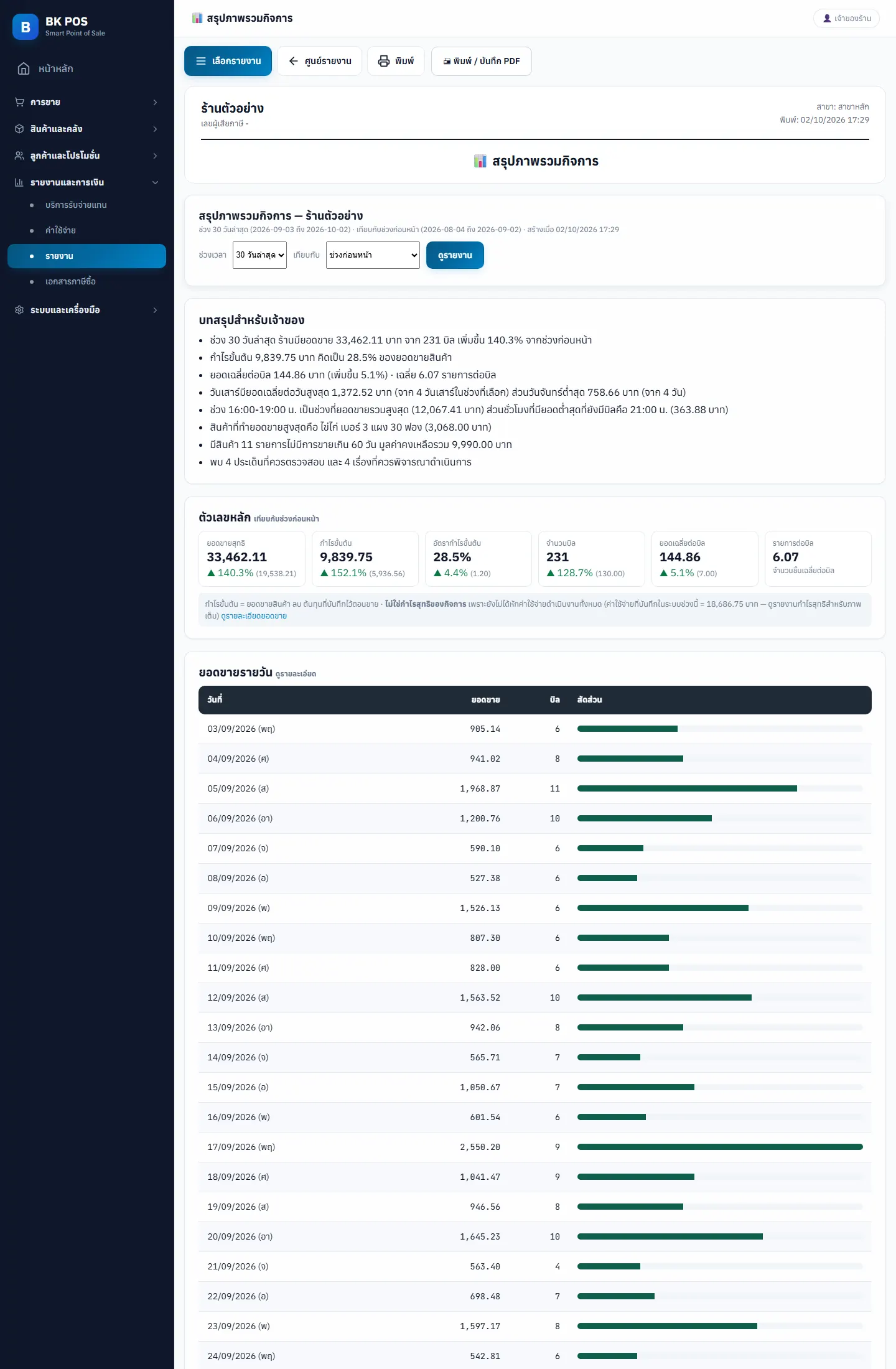The image size is (896, 1369).
Task: Open the หน้าหลัก home icon
Action: point(24,68)
